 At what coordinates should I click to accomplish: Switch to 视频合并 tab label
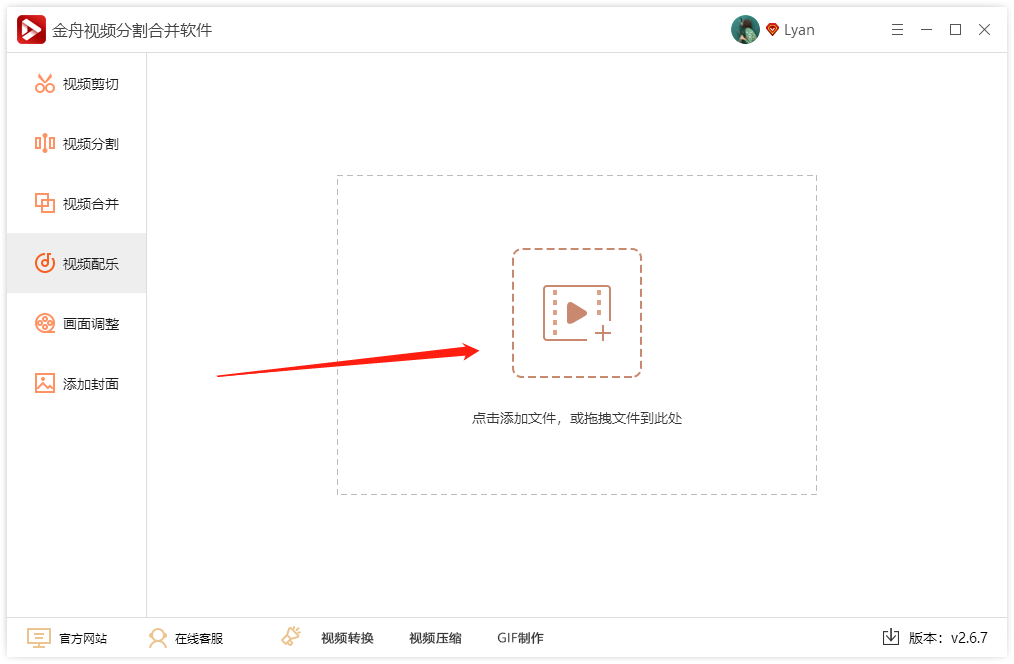pos(91,204)
